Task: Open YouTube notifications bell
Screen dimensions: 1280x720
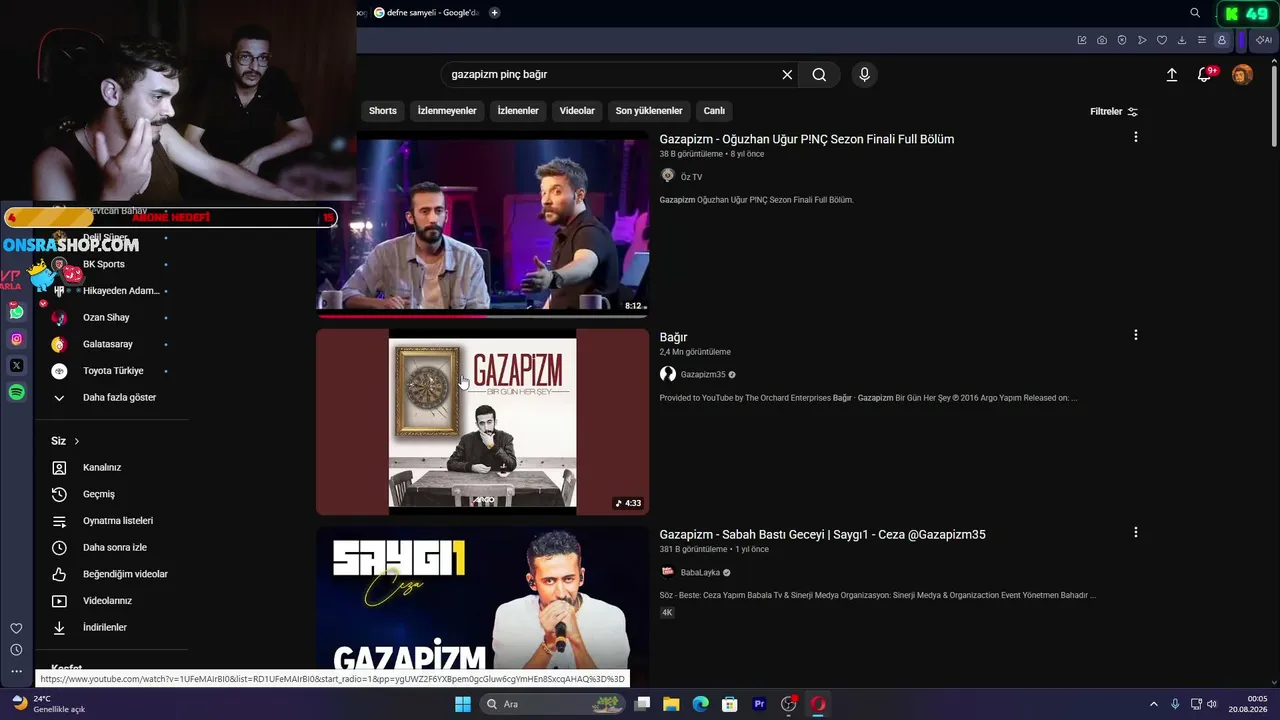Action: point(1205,75)
